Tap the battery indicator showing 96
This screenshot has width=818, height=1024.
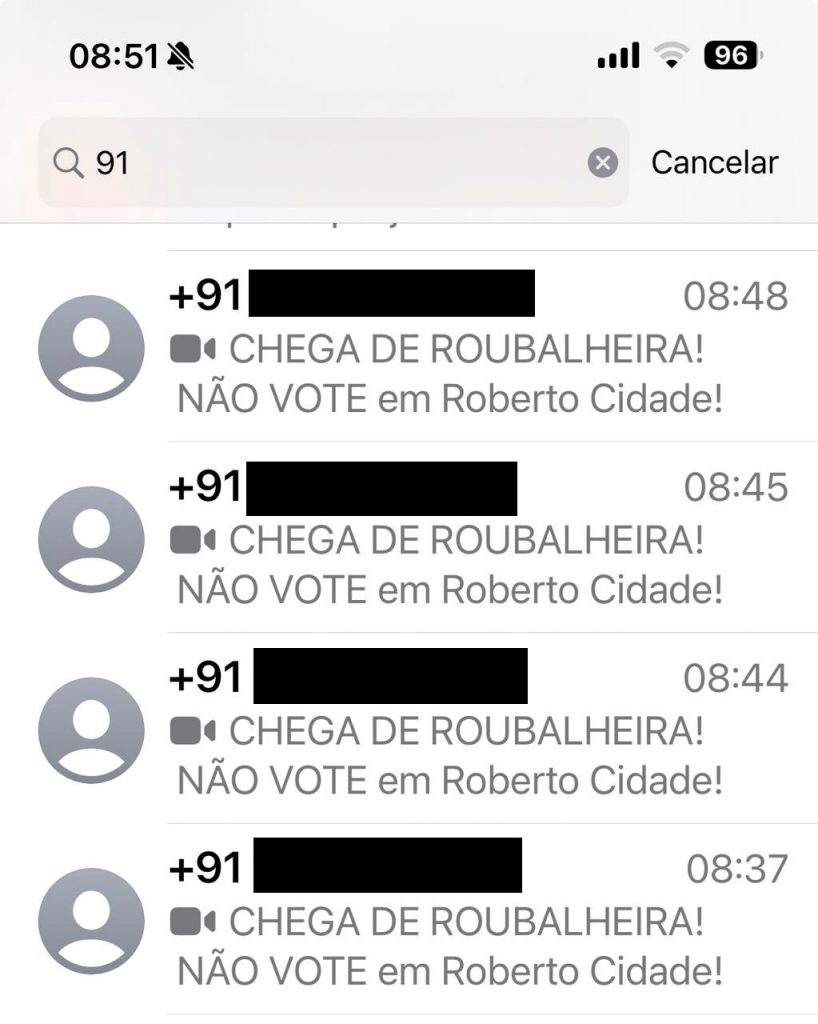pos(733,56)
